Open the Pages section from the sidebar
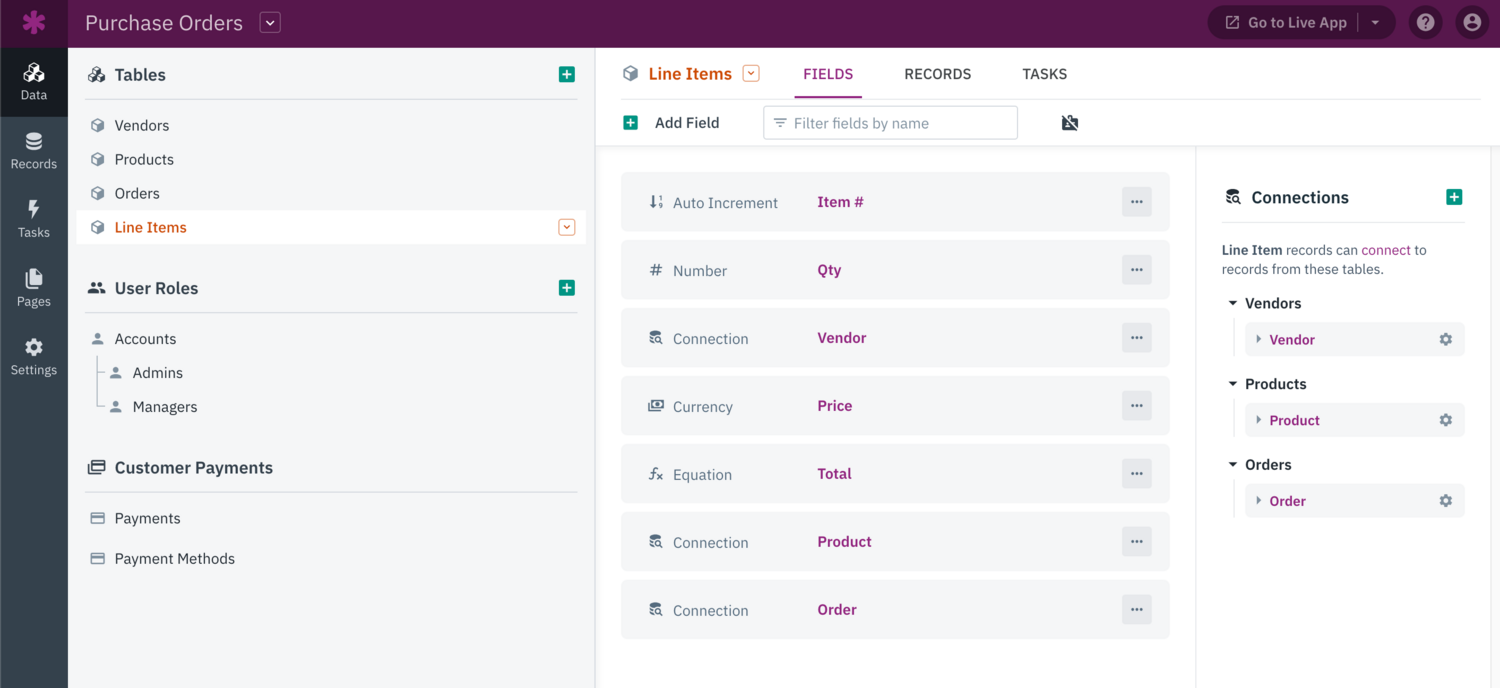 click(34, 288)
